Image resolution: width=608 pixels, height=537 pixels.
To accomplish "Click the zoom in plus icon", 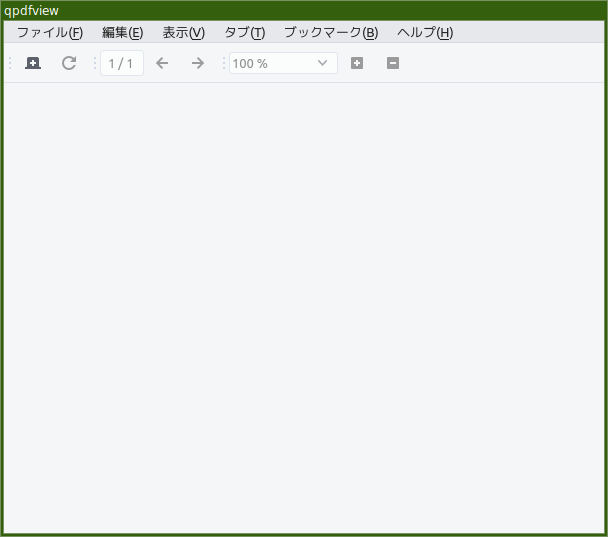I will 357,63.
